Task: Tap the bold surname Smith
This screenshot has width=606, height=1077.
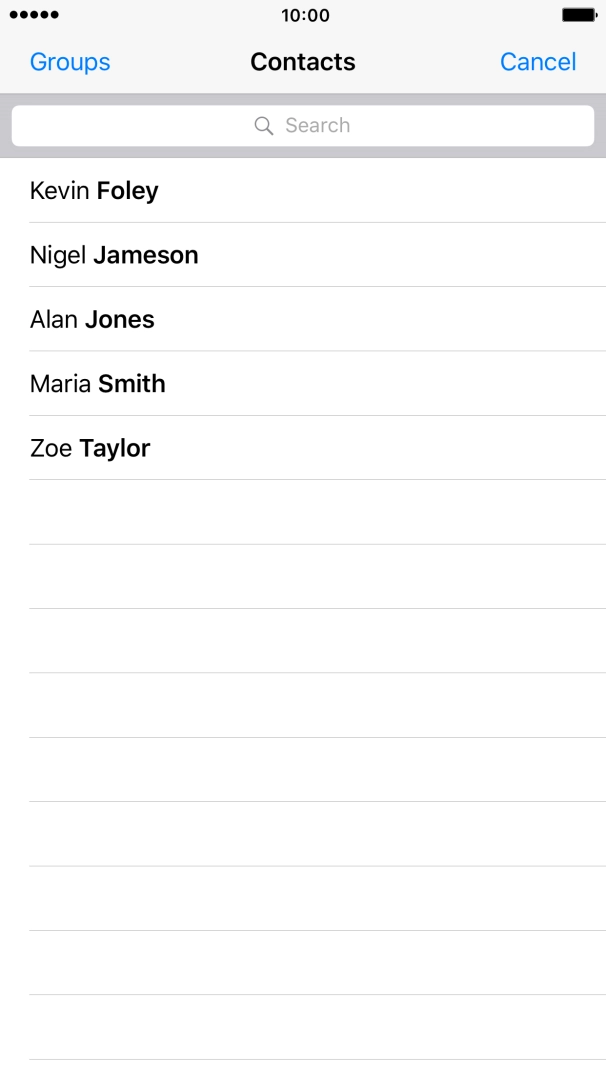Action: (132, 384)
